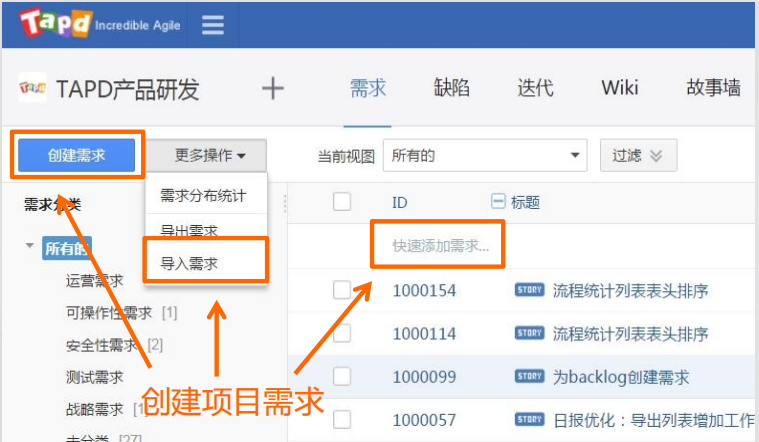Choose 导出需求 from the menu

[x=189, y=230]
